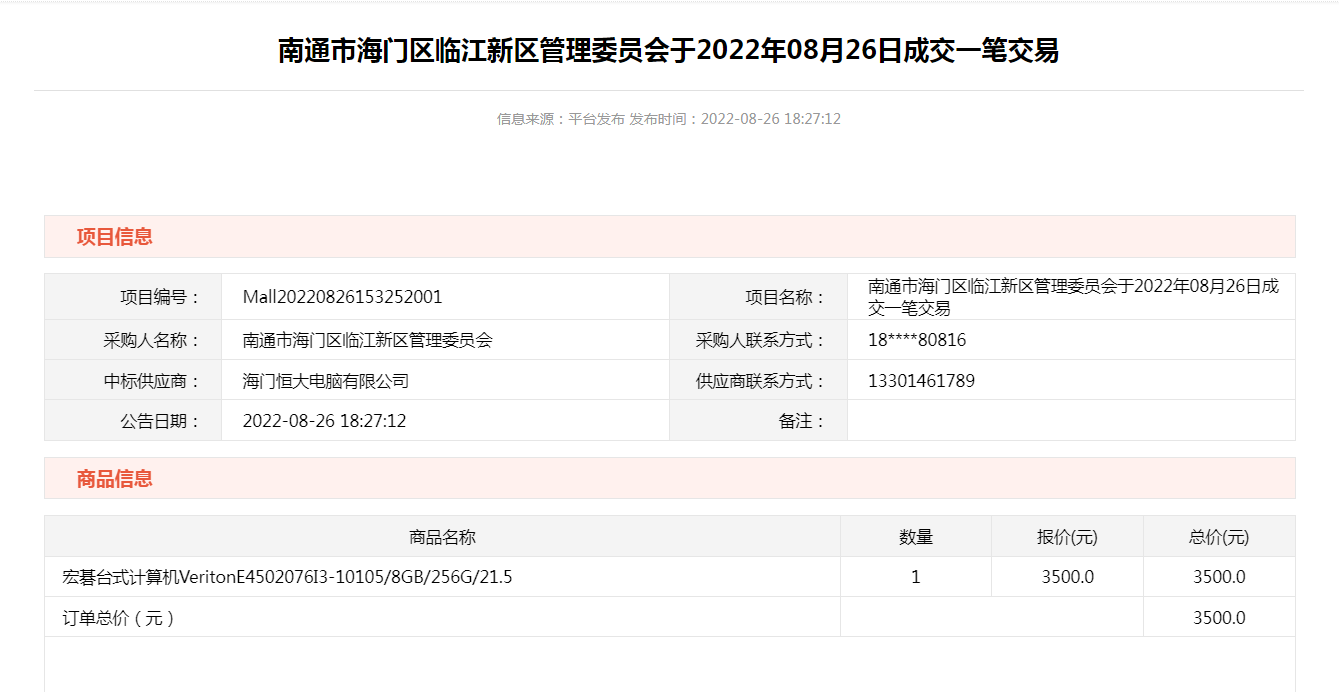Viewport: 1339px width, 692px height.
Task: Click the 项目名称 label cell
Action: 786,297
